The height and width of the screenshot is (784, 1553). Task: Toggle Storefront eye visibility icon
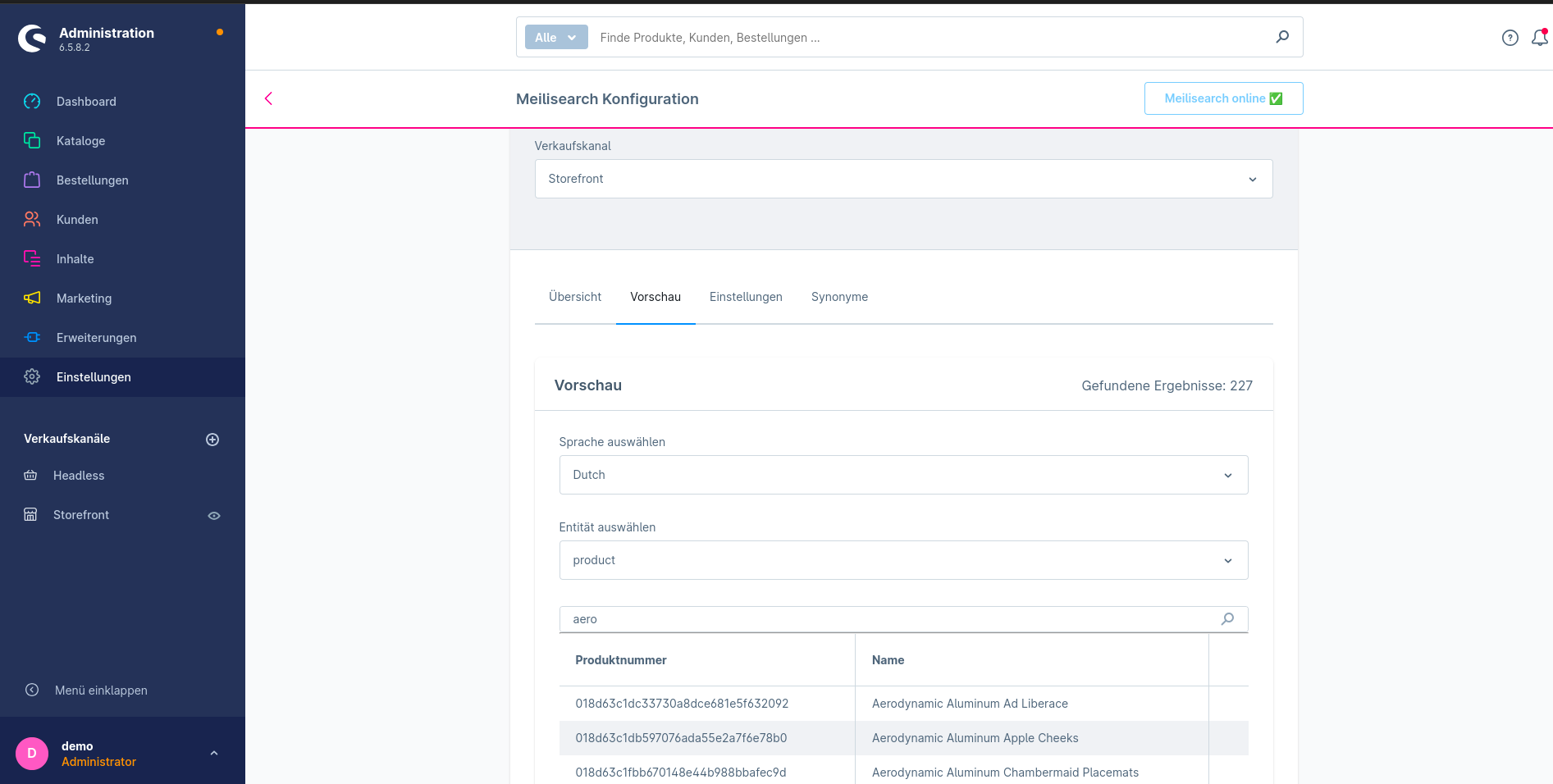click(x=214, y=516)
